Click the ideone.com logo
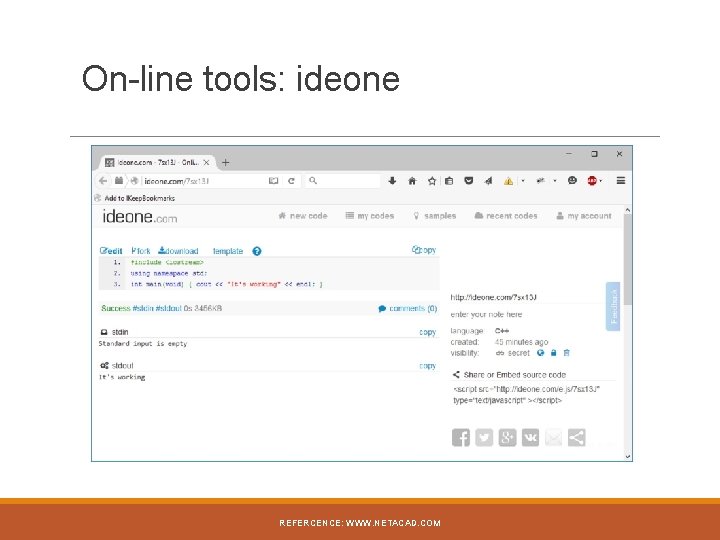Viewport: 720px width, 540px height. (x=140, y=217)
